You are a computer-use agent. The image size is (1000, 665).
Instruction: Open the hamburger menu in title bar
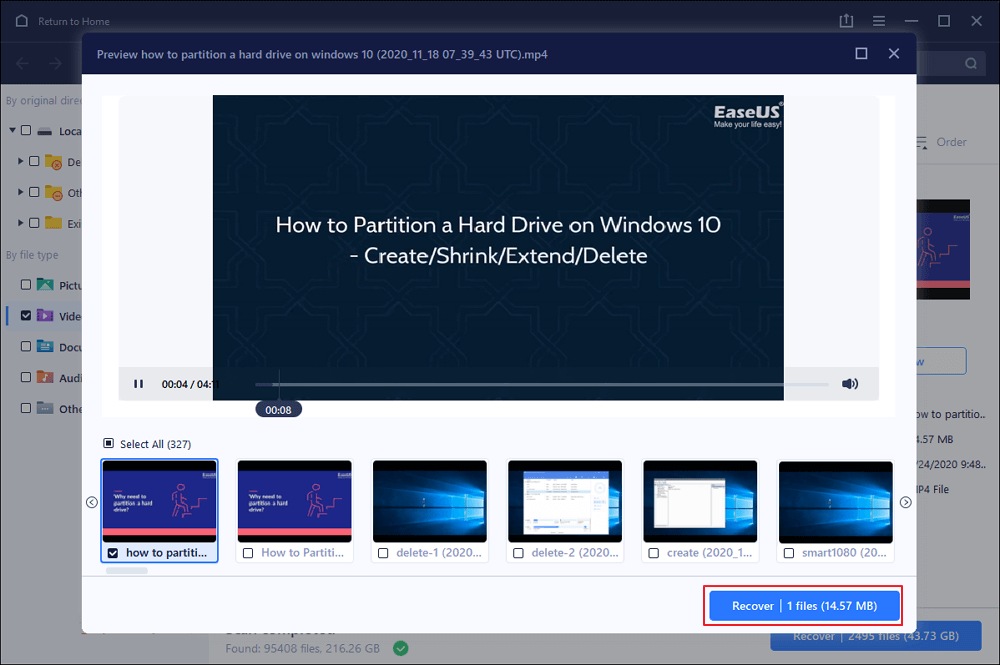point(879,21)
